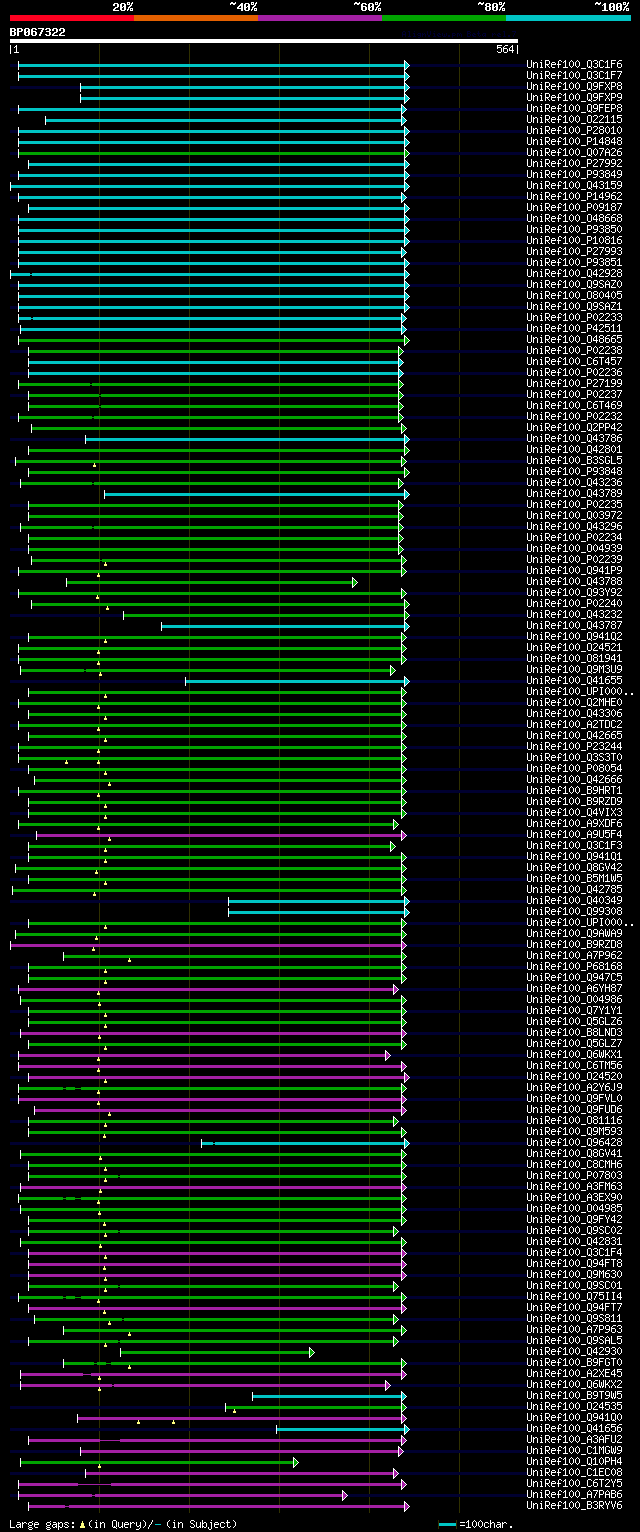
Task: Select hit label UniRef100_Q9FXP8
Action: [574, 87]
